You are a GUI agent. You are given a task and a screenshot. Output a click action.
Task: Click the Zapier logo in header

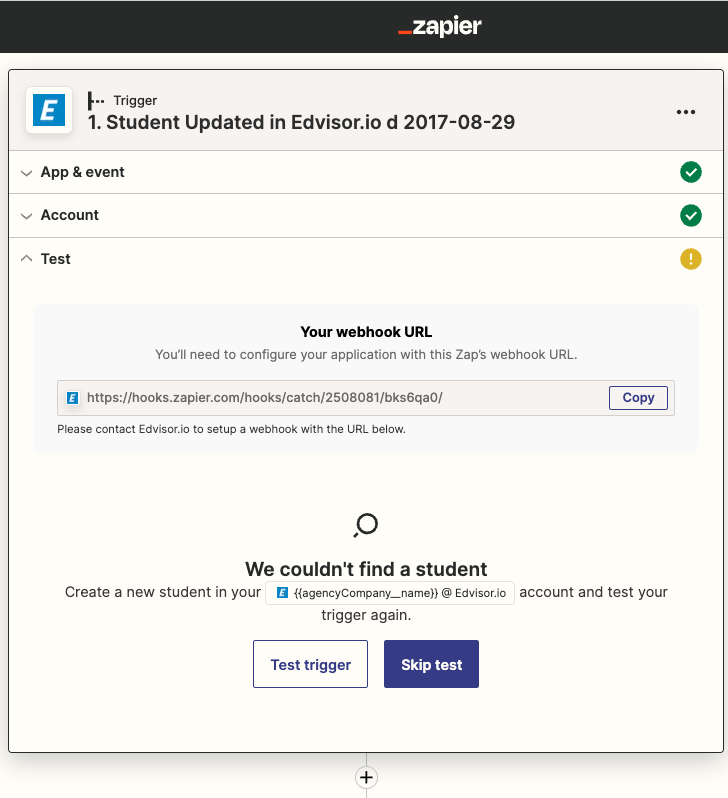439,26
